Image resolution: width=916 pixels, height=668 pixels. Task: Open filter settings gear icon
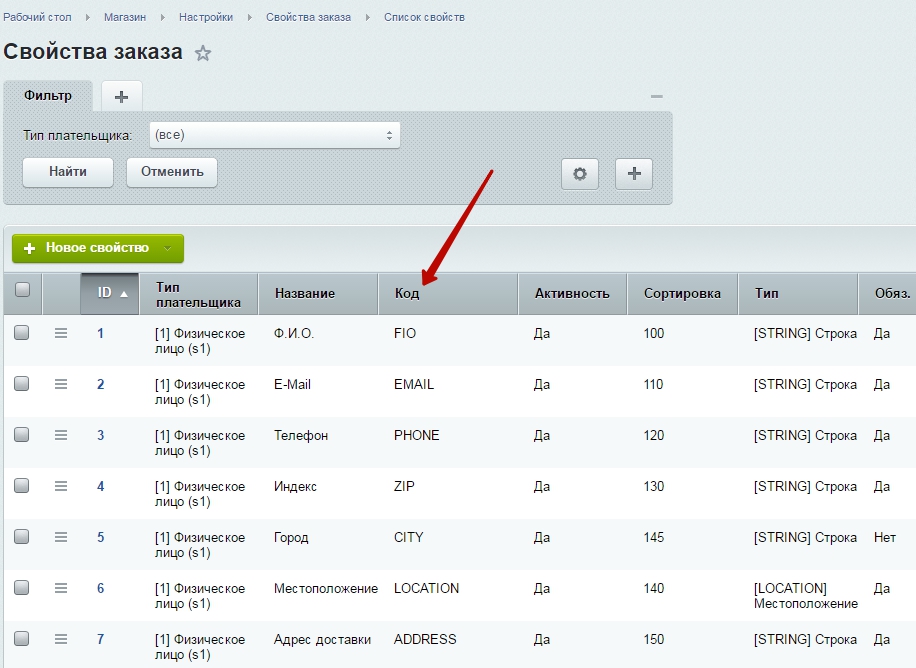(579, 173)
